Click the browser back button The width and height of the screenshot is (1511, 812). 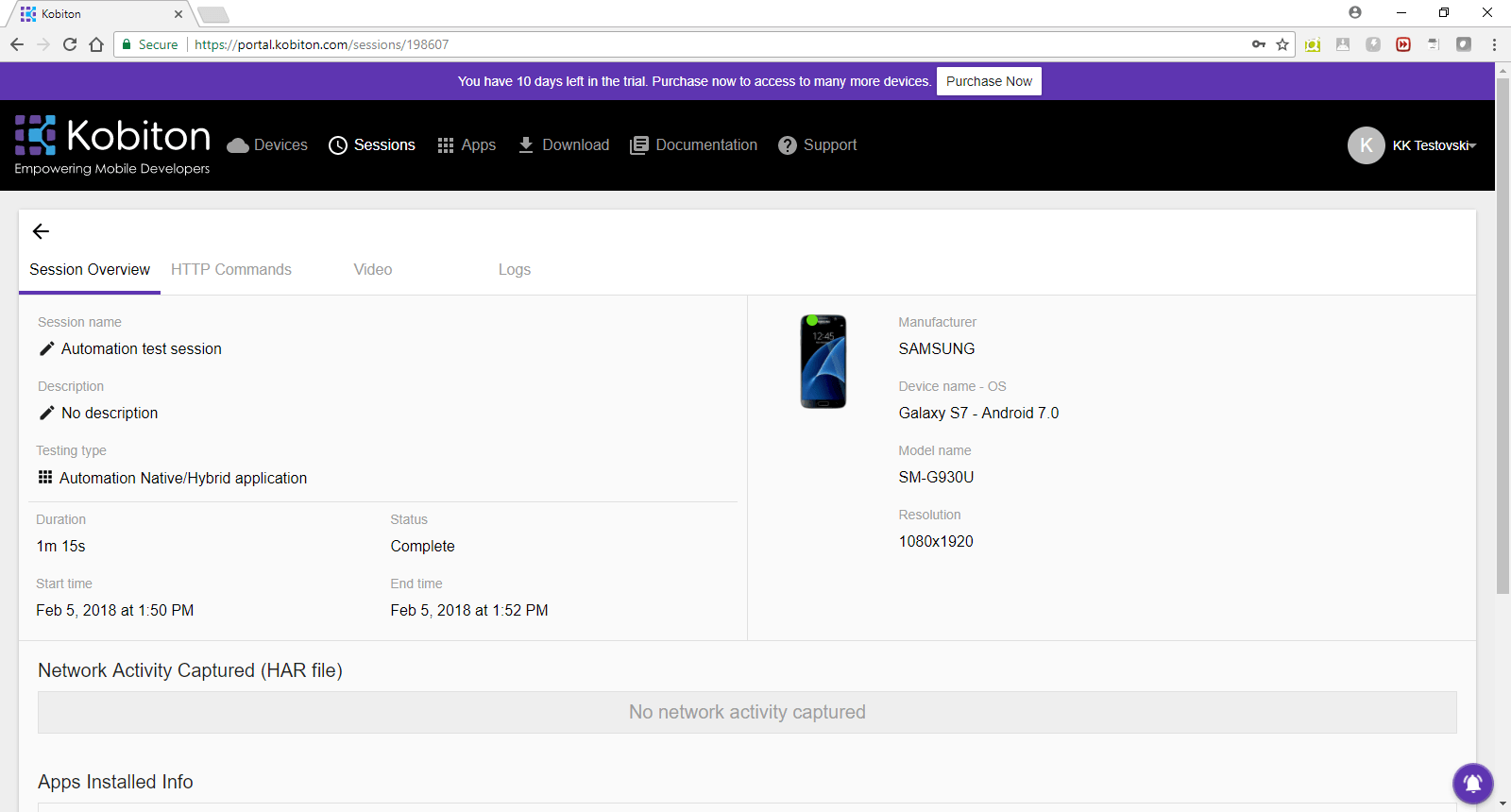click(17, 44)
